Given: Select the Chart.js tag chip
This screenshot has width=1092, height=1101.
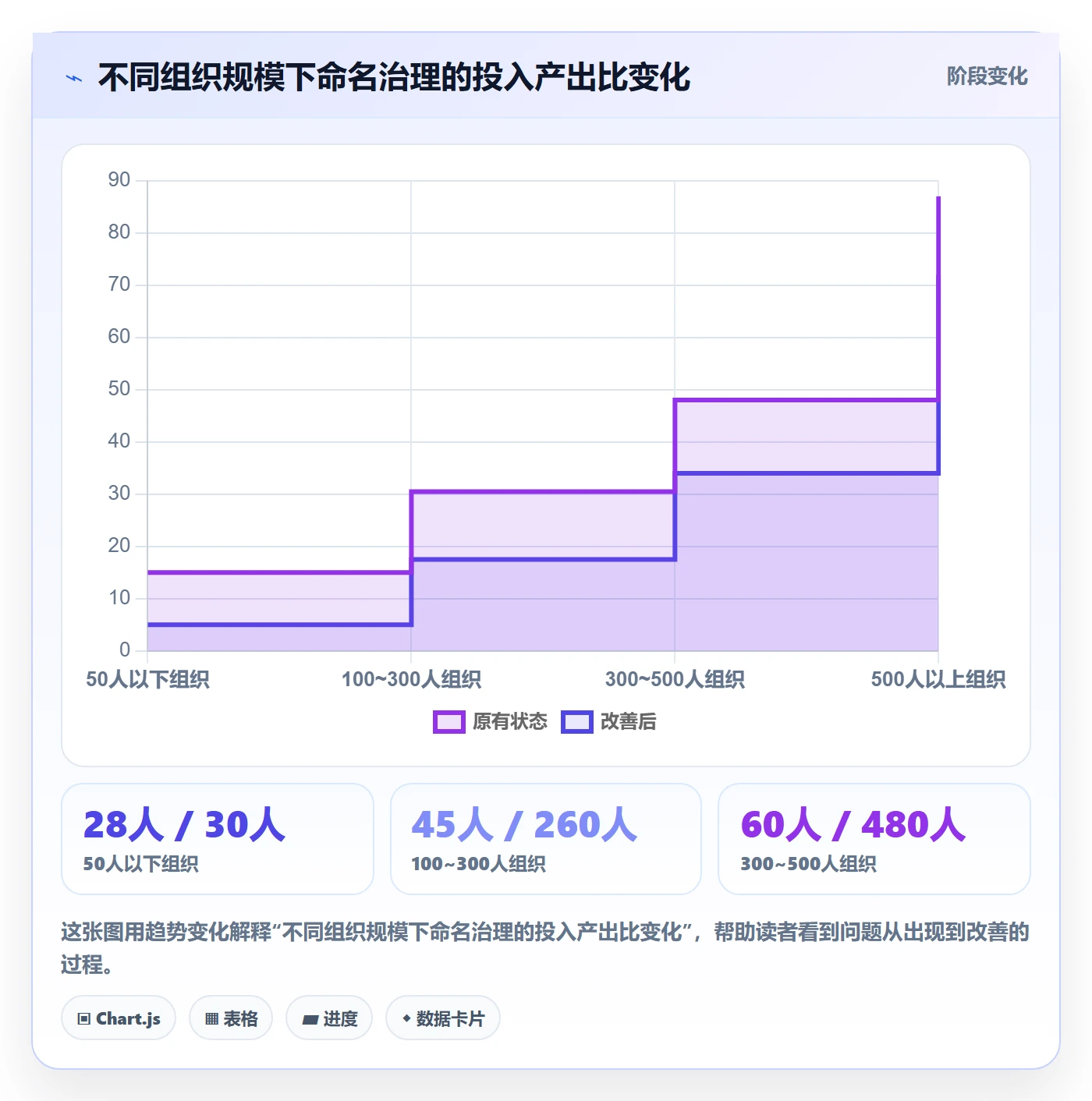Looking at the screenshot, I should pos(119,1018).
